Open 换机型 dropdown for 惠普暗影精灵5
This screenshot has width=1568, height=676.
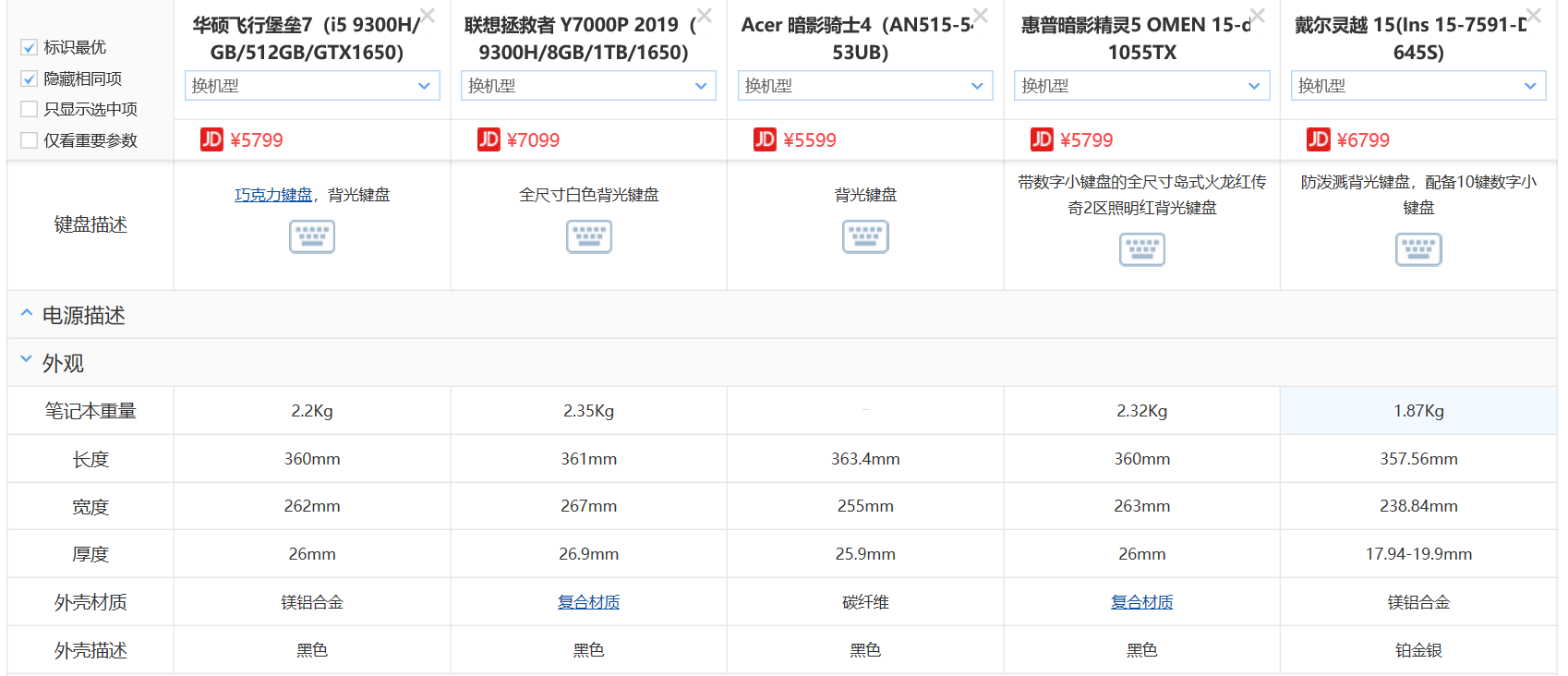tap(1142, 86)
